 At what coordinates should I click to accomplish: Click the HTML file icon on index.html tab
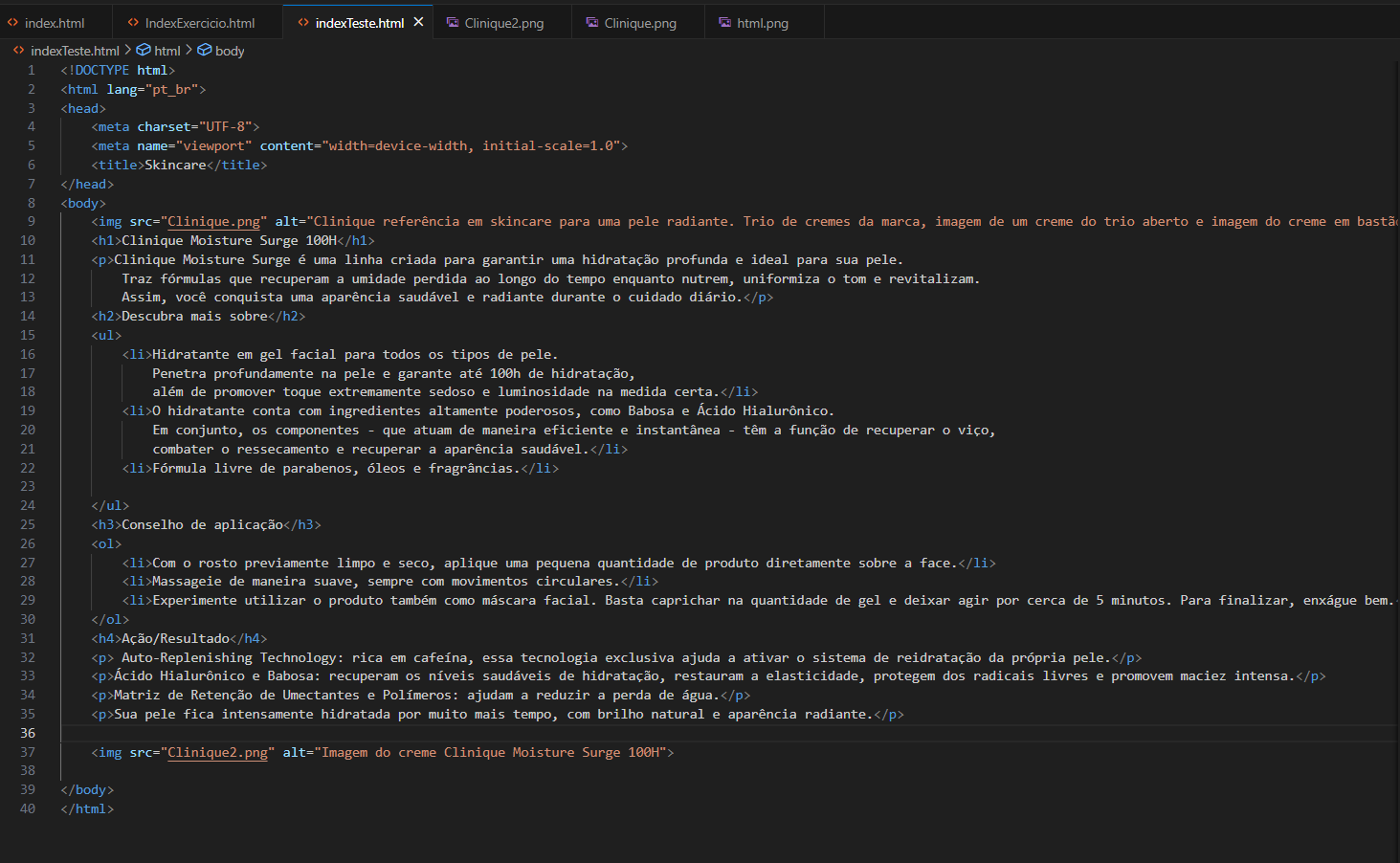click(x=12, y=23)
